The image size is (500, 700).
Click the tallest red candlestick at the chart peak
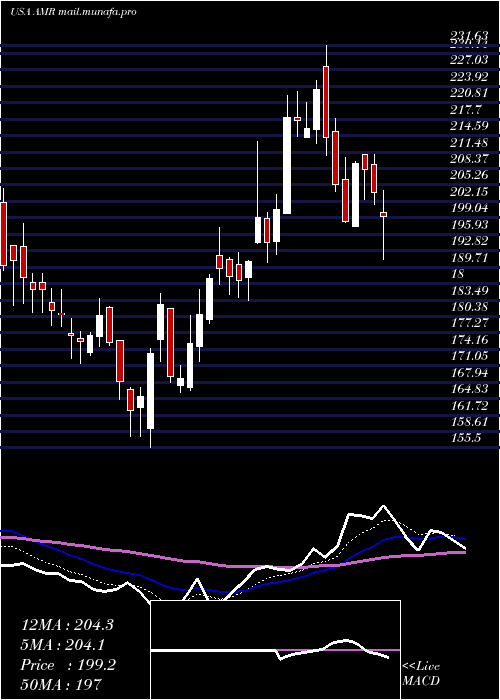click(x=326, y=102)
